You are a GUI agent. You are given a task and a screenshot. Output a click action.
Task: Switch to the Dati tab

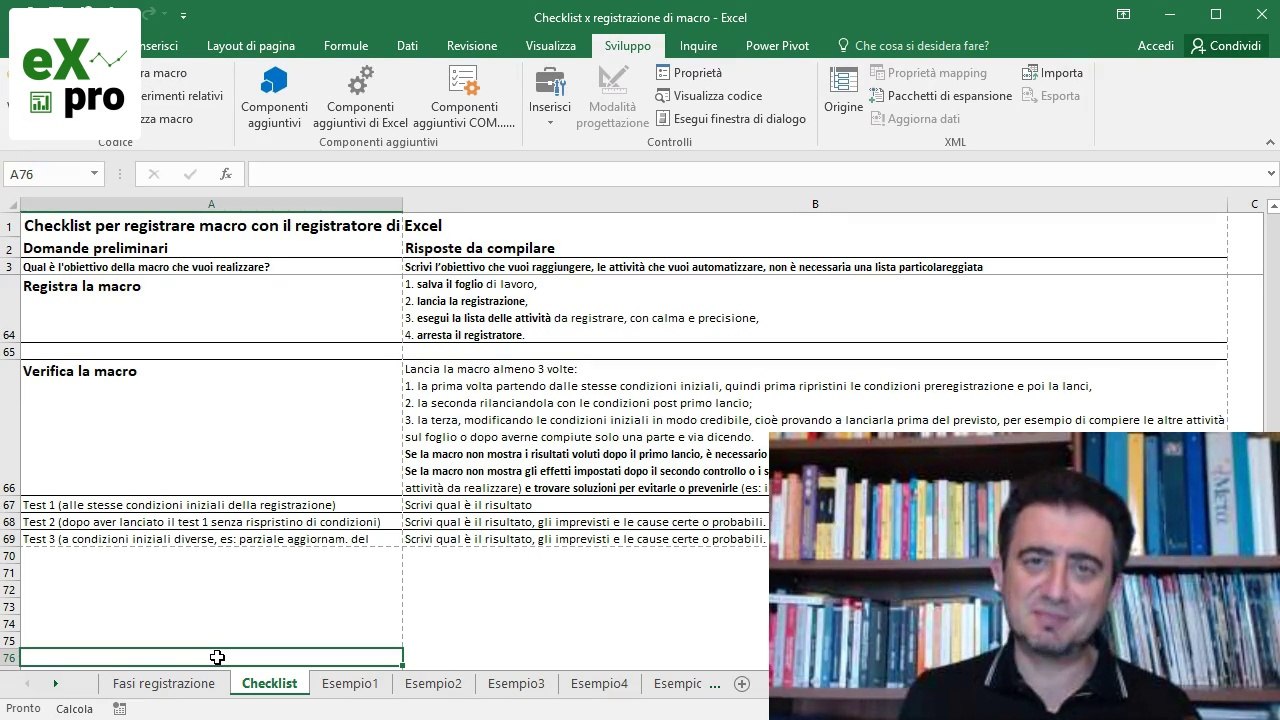[407, 46]
